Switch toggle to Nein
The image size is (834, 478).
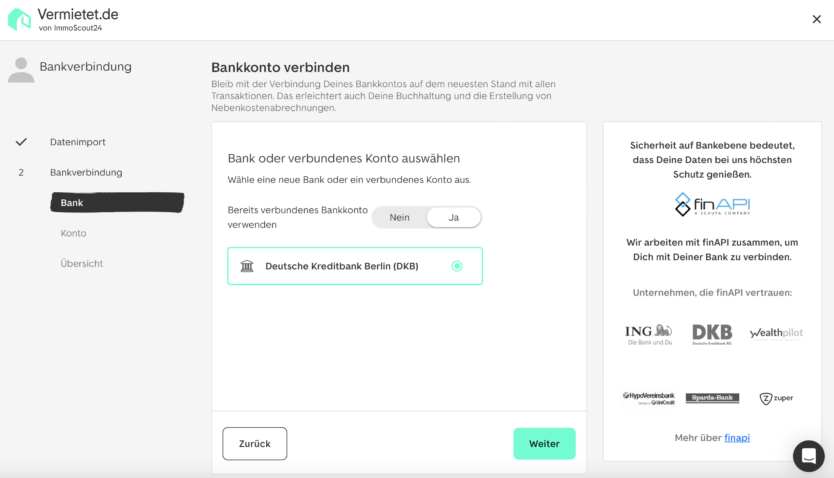point(399,217)
